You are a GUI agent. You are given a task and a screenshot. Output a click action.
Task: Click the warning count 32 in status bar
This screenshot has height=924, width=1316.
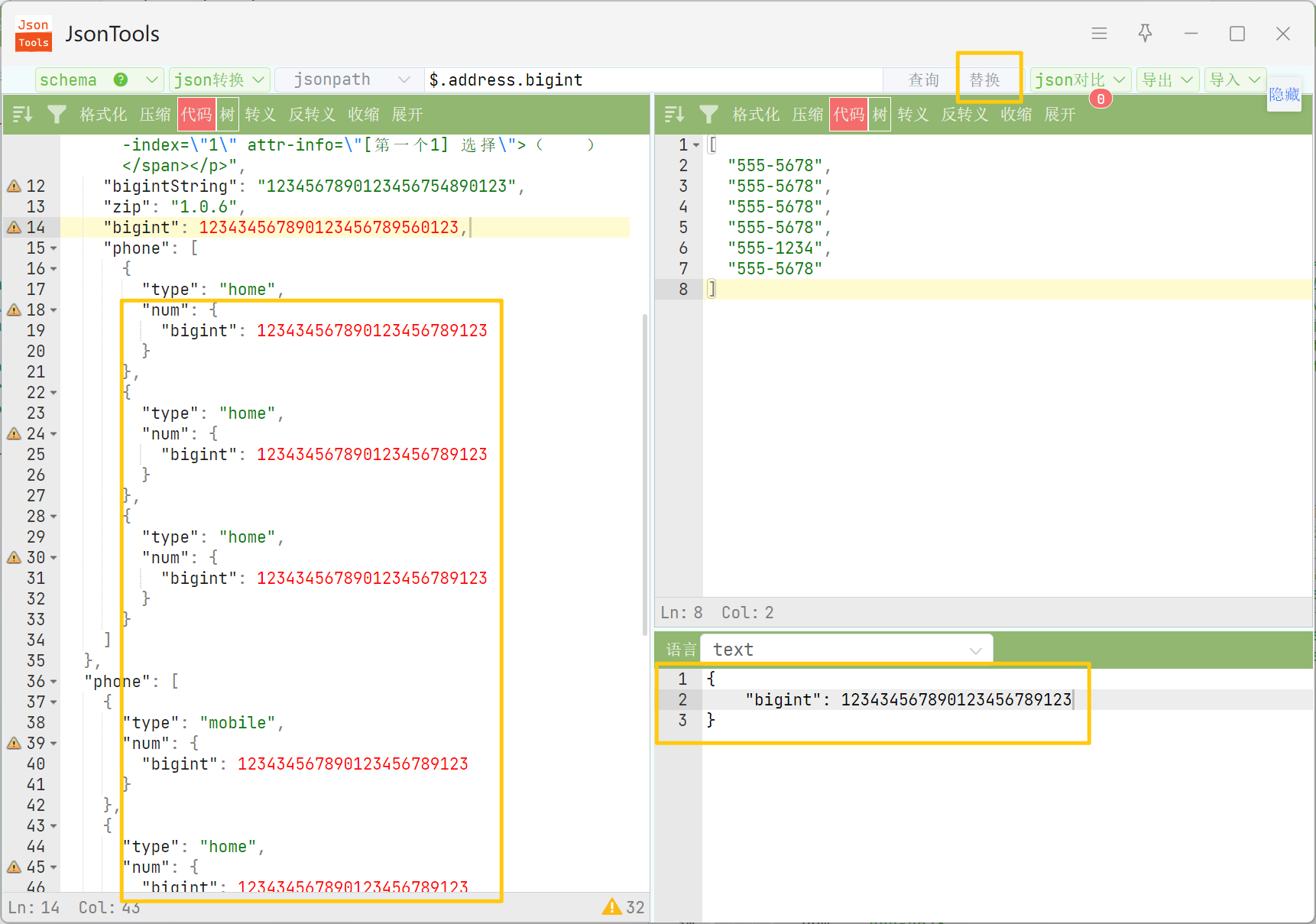pos(624,907)
